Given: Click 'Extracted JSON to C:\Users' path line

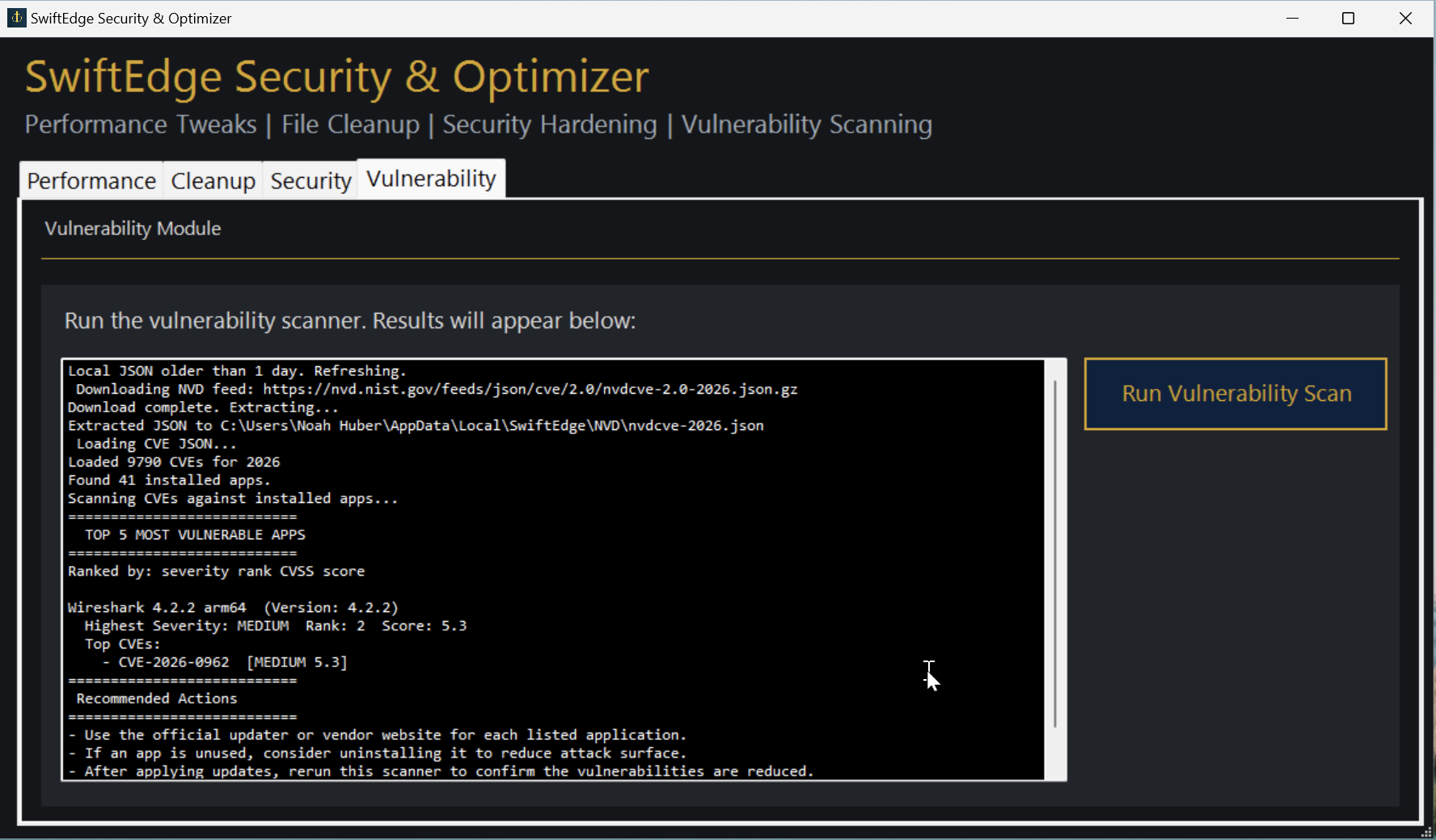Looking at the screenshot, I should click(416, 425).
